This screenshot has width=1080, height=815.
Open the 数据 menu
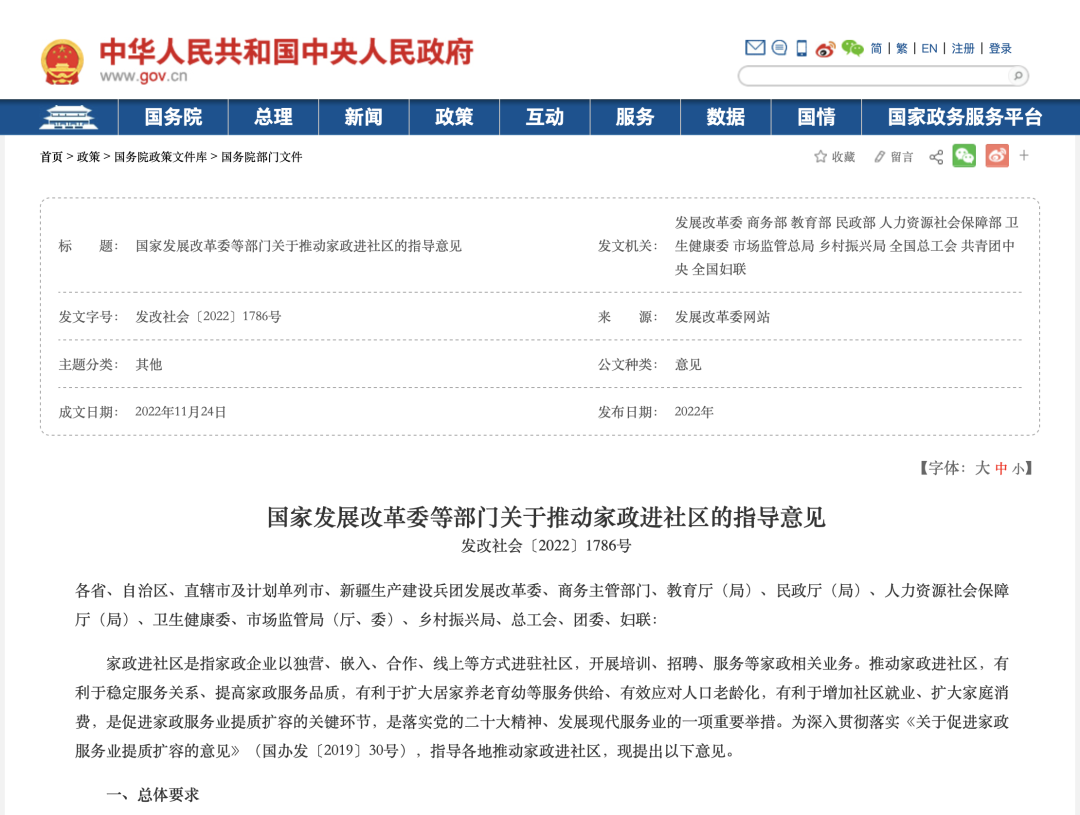tap(726, 117)
